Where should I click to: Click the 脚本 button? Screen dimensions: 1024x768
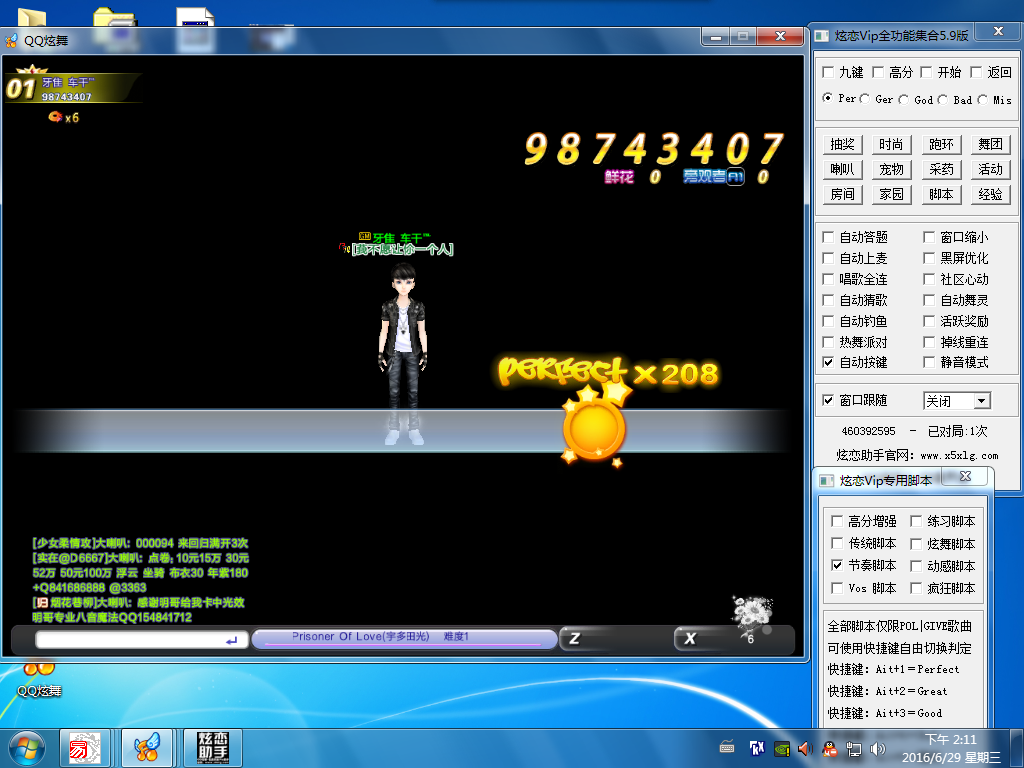pos(941,194)
